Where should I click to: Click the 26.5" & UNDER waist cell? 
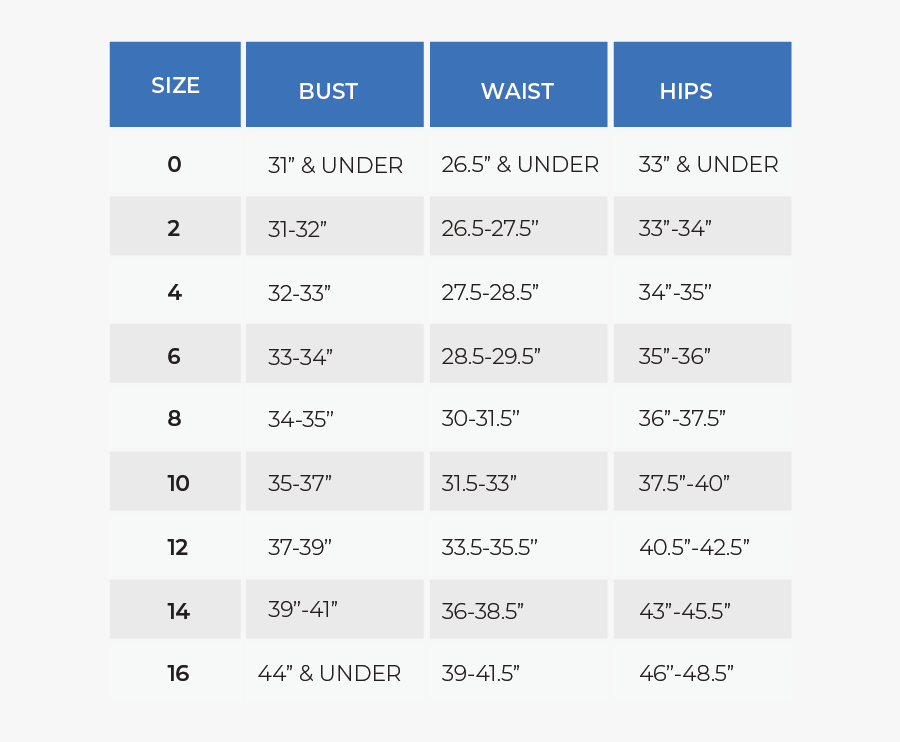[x=520, y=165]
